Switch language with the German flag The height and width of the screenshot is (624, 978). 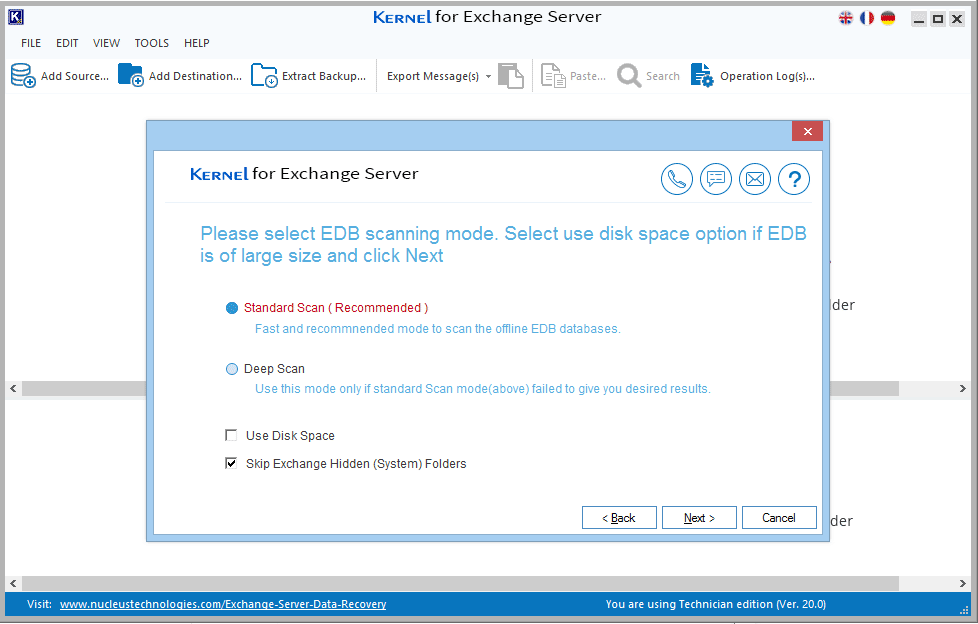coord(888,18)
